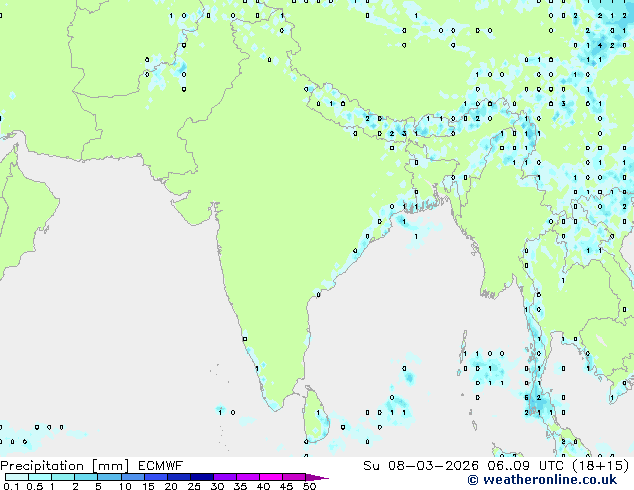
Task: Click the ECMWF model label
Action: click(161, 466)
